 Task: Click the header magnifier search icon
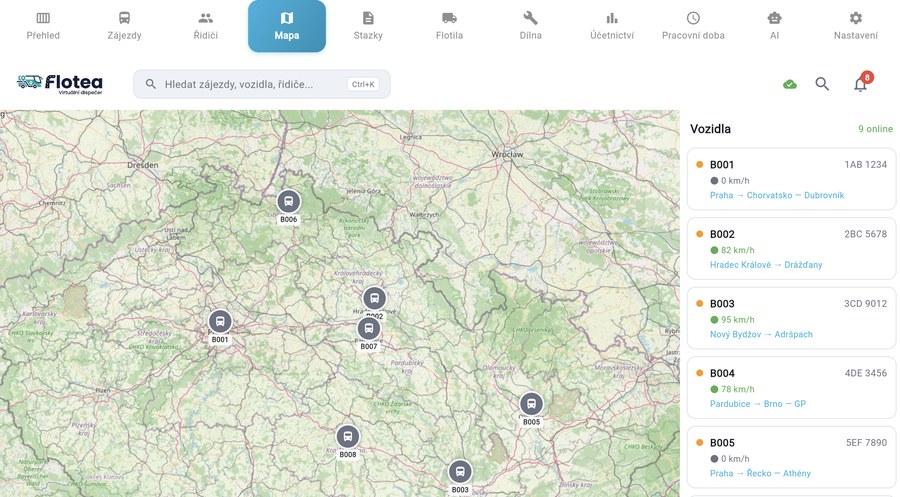[x=822, y=84]
